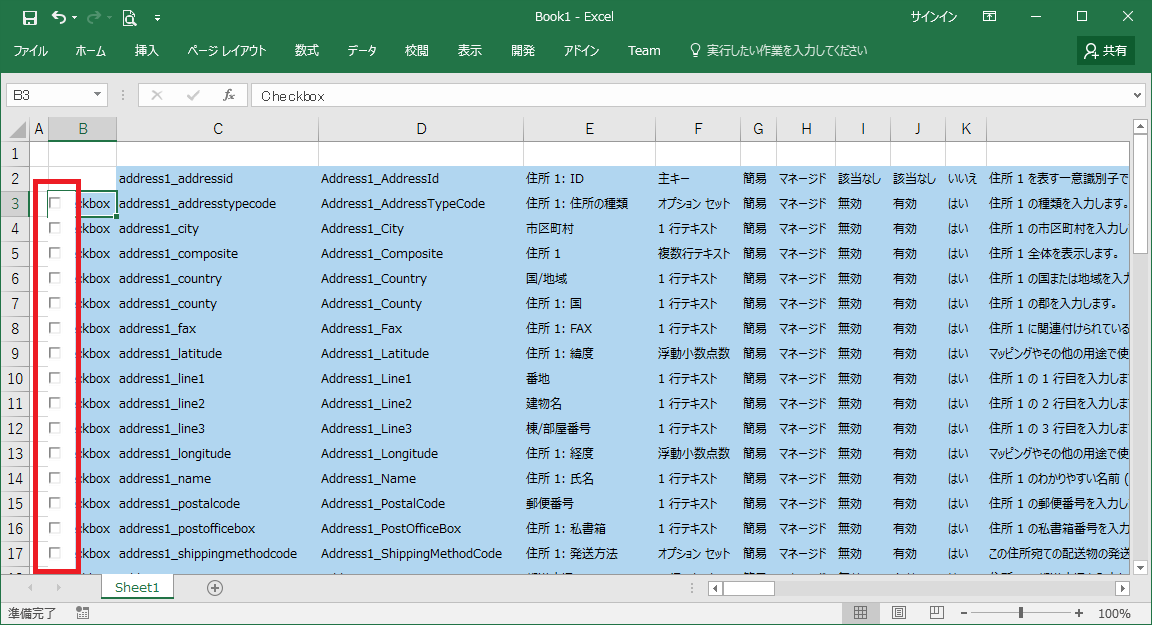Undo the last action

tap(59, 18)
